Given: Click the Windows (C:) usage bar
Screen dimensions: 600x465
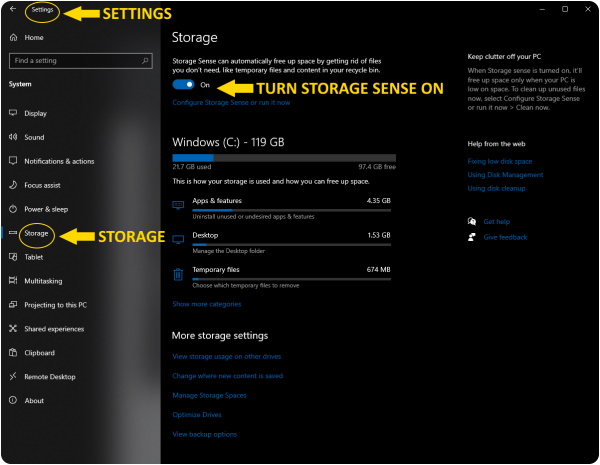Looking at the screenshot, I should tap(284, 158).
